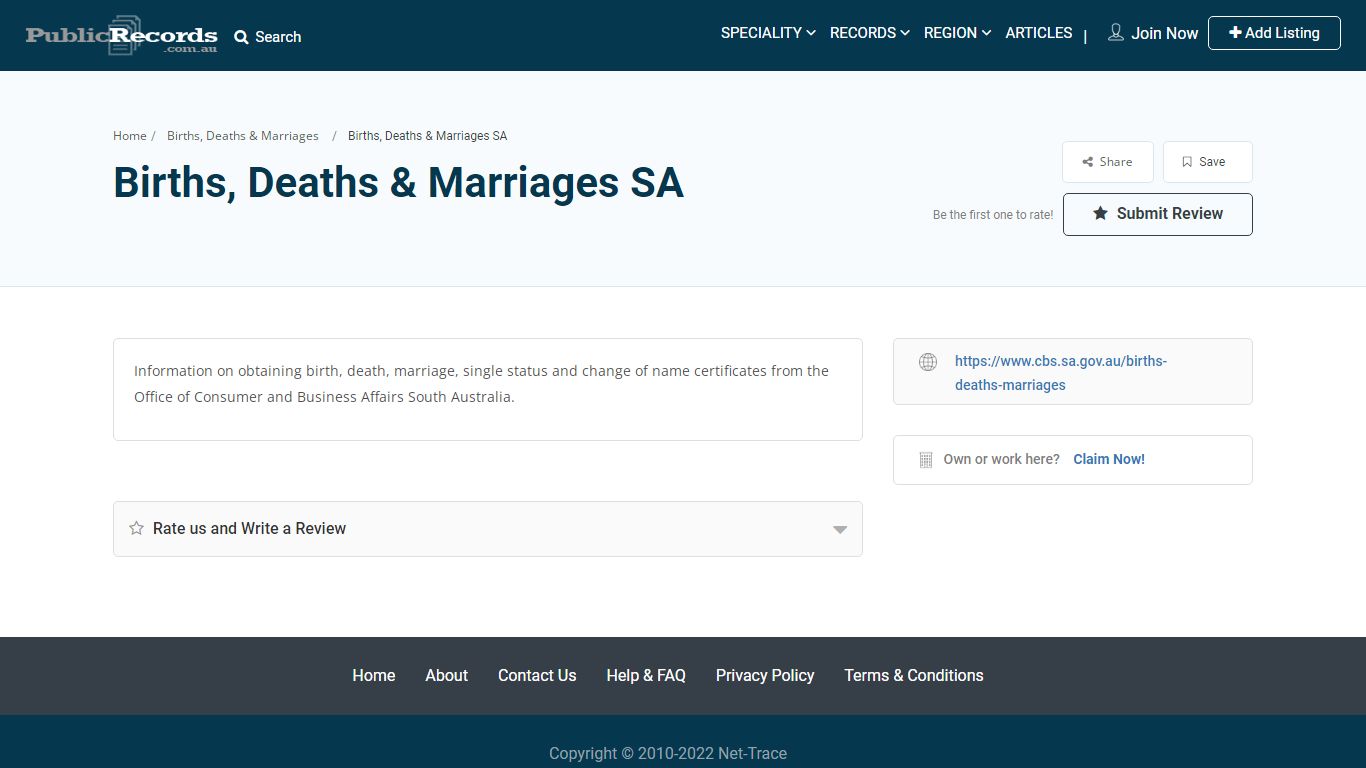Open the ARTICLES menu item
Image resolution: width=1366 pixels, height=768 pixels.
(x=1039, y=33)
